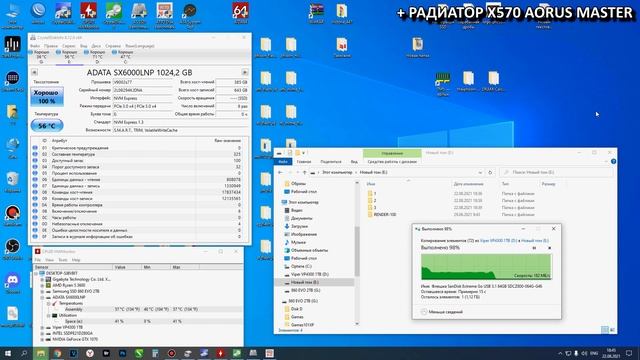This screenshot has width=640, height=360.
Task: Click the INTEL SSD drive icon in HWMonitor
Action: point(48,333)
